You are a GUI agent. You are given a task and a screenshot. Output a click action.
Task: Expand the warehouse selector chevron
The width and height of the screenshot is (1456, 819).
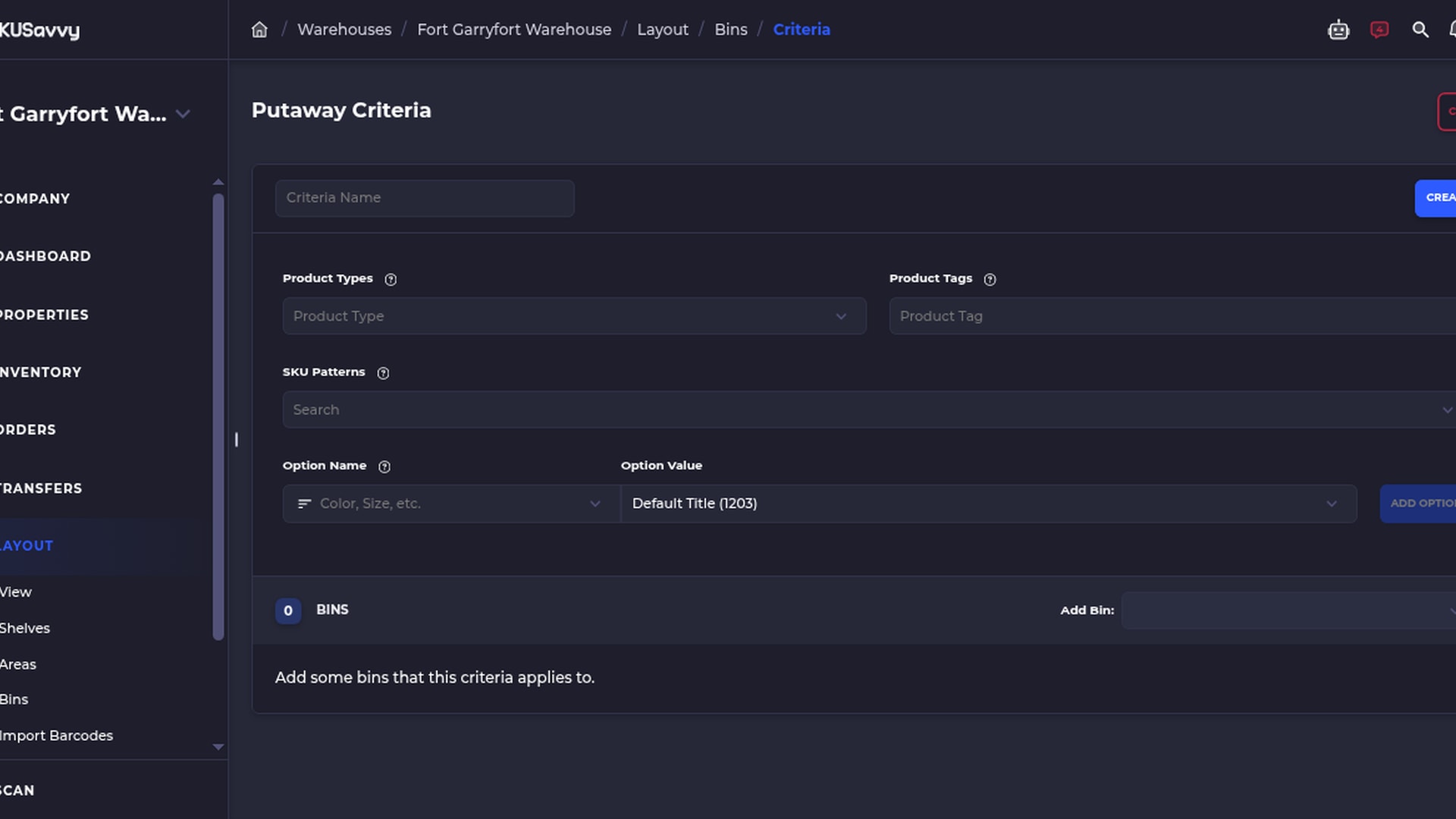tap(183, 114)
